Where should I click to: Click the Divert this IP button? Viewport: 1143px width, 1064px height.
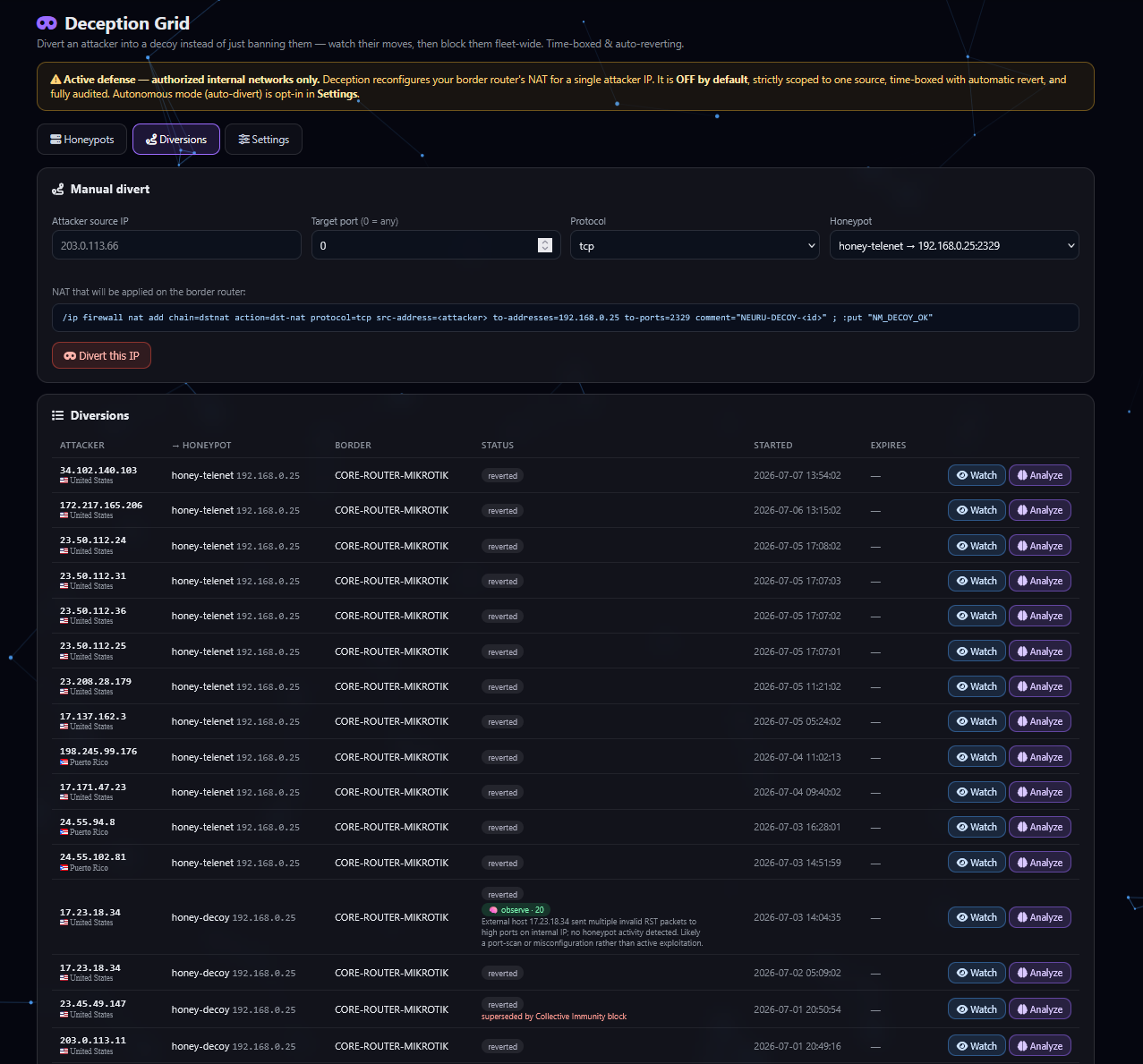(x=101, y=355)
